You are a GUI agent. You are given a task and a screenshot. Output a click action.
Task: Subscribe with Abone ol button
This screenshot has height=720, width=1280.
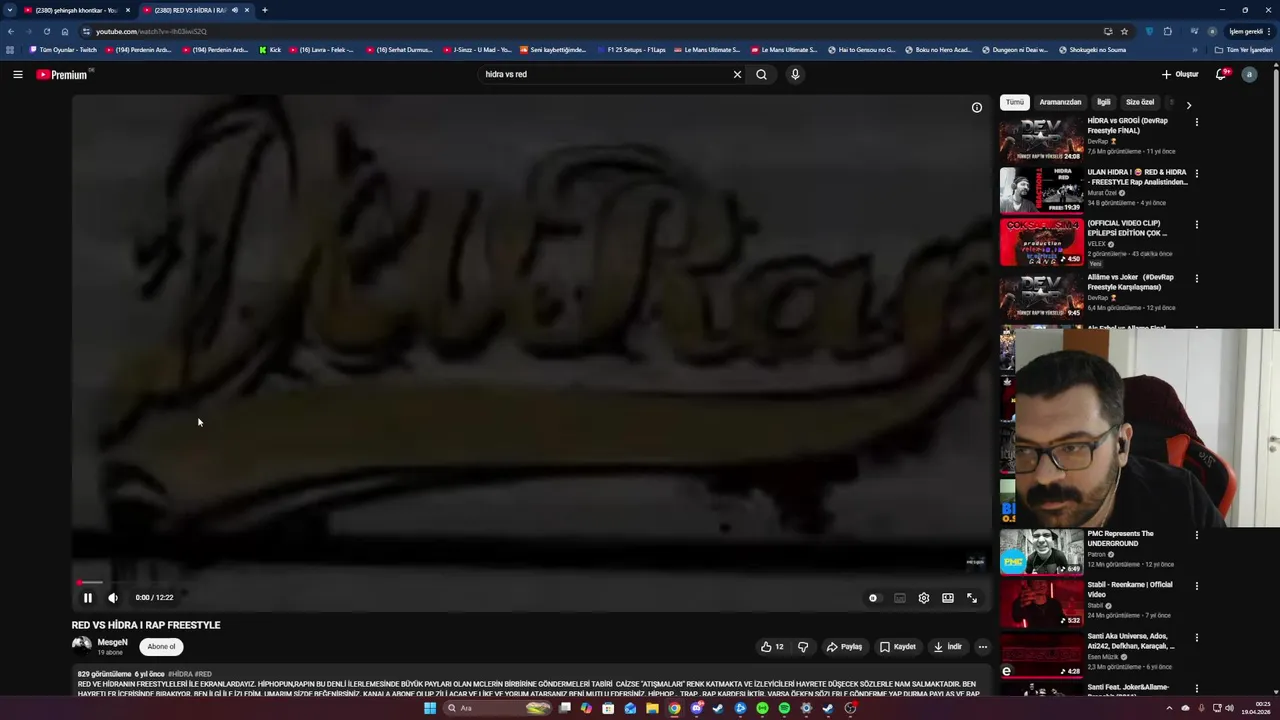tap(161, 646)
